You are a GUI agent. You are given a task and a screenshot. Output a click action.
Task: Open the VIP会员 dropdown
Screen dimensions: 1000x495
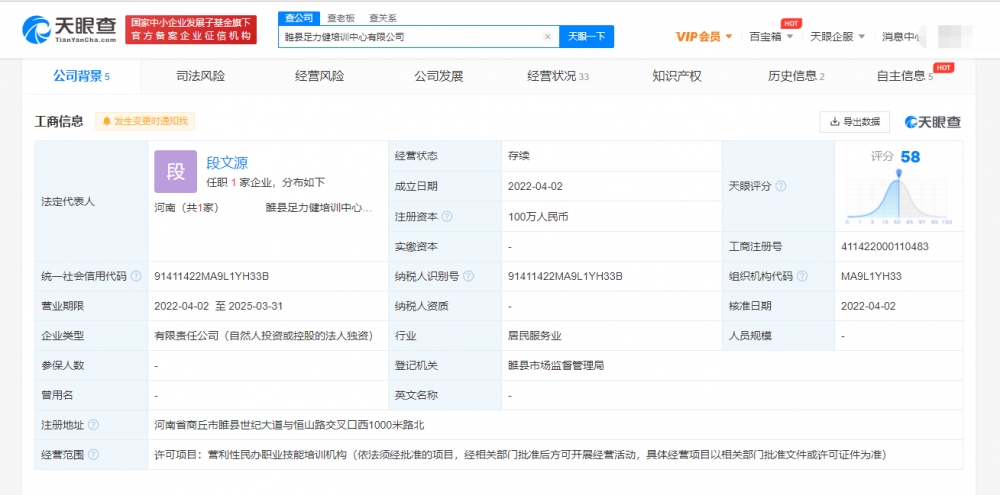coord(703,37)
